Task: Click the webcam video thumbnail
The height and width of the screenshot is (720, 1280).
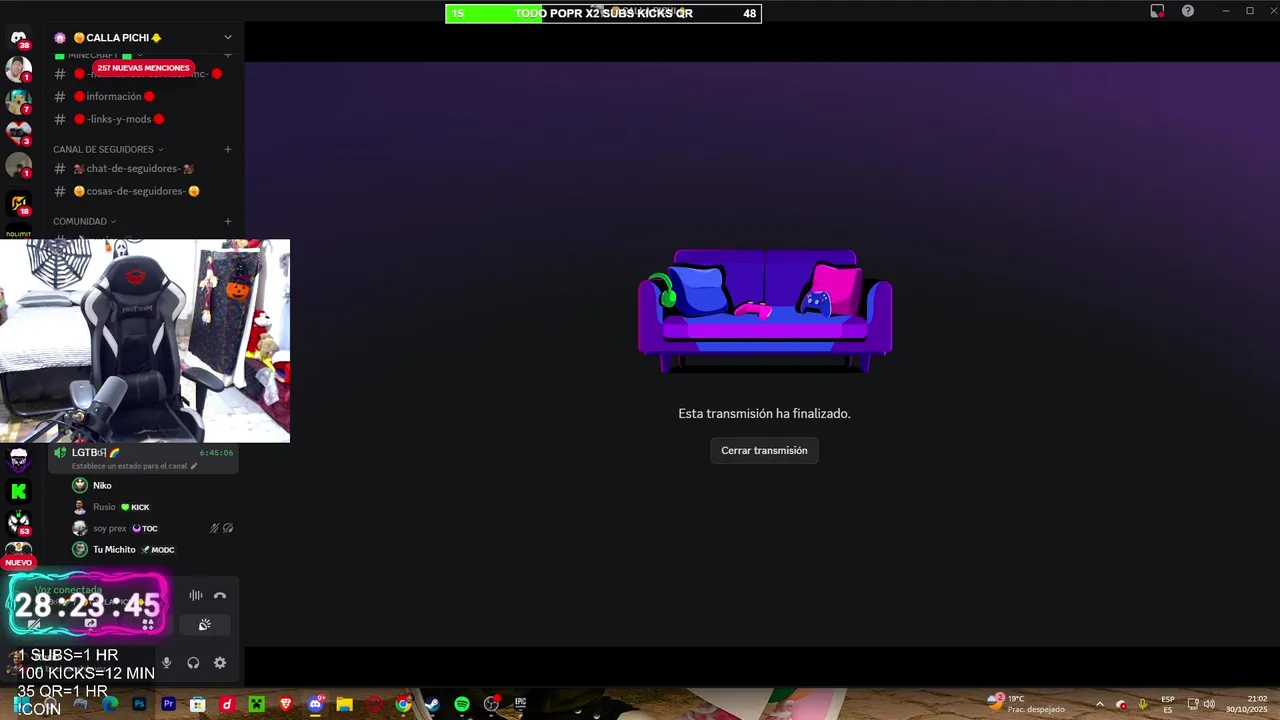Action: point(145,340)
